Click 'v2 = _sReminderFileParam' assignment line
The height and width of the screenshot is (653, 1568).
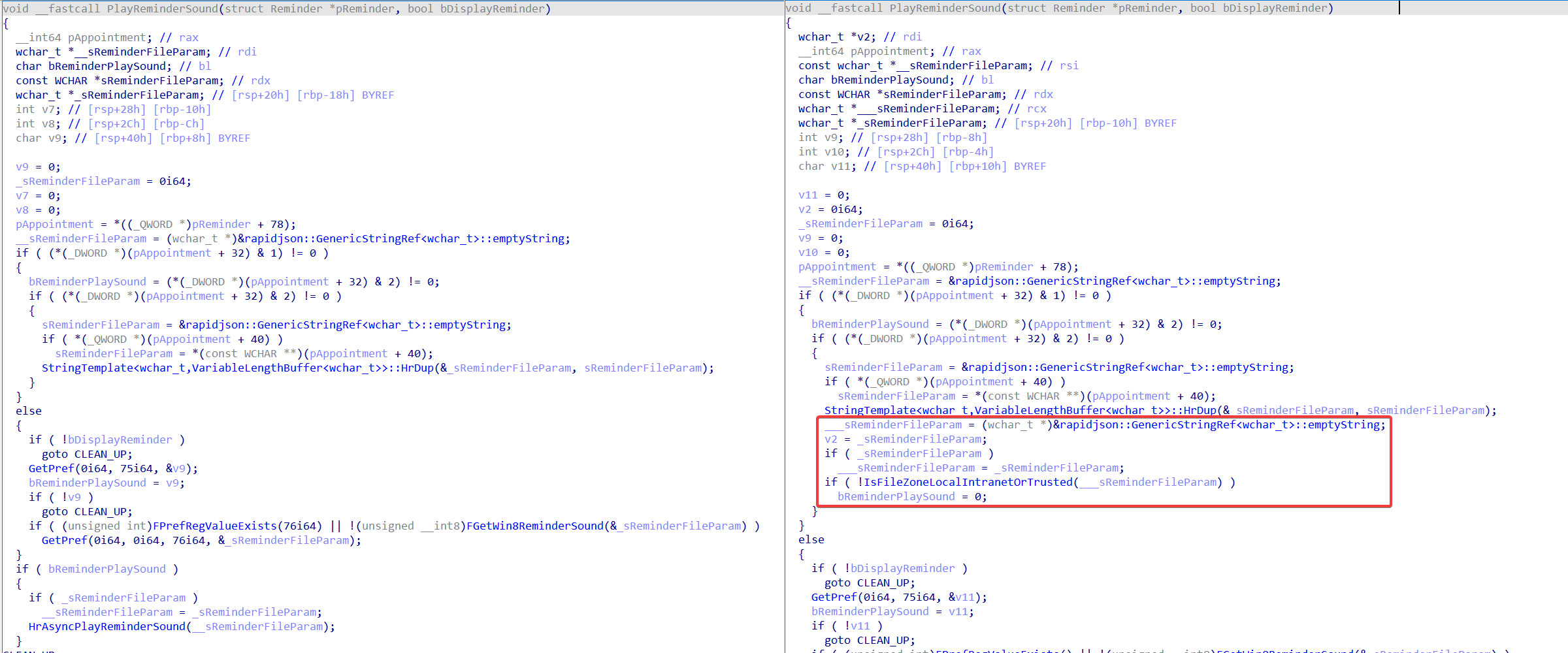906,439
